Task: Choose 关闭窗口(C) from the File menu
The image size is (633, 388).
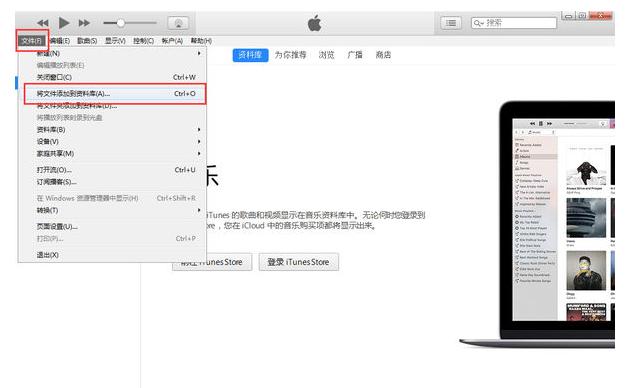Action: click(x=112, y=77)
